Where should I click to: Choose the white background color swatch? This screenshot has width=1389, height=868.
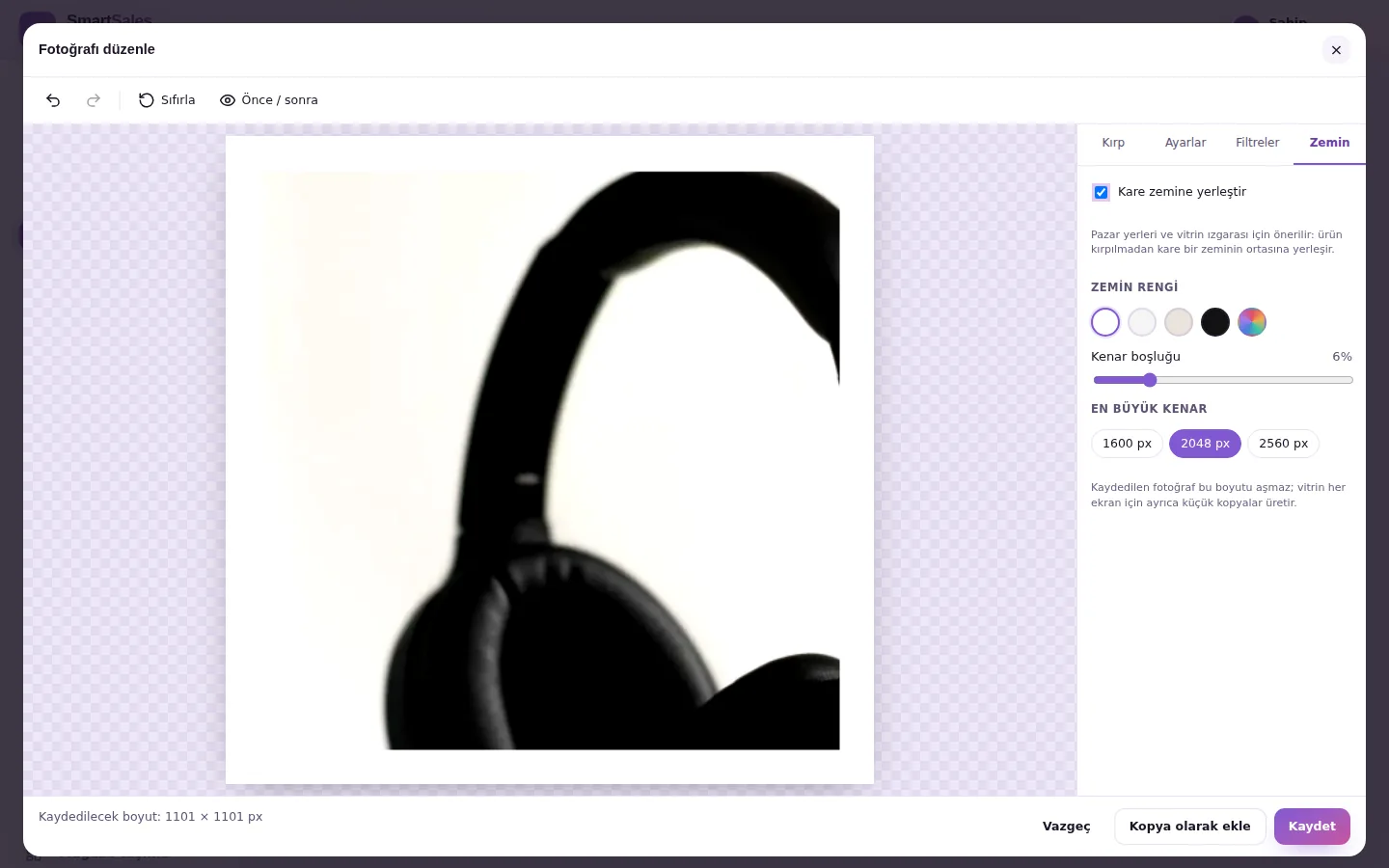[1105, 322]
